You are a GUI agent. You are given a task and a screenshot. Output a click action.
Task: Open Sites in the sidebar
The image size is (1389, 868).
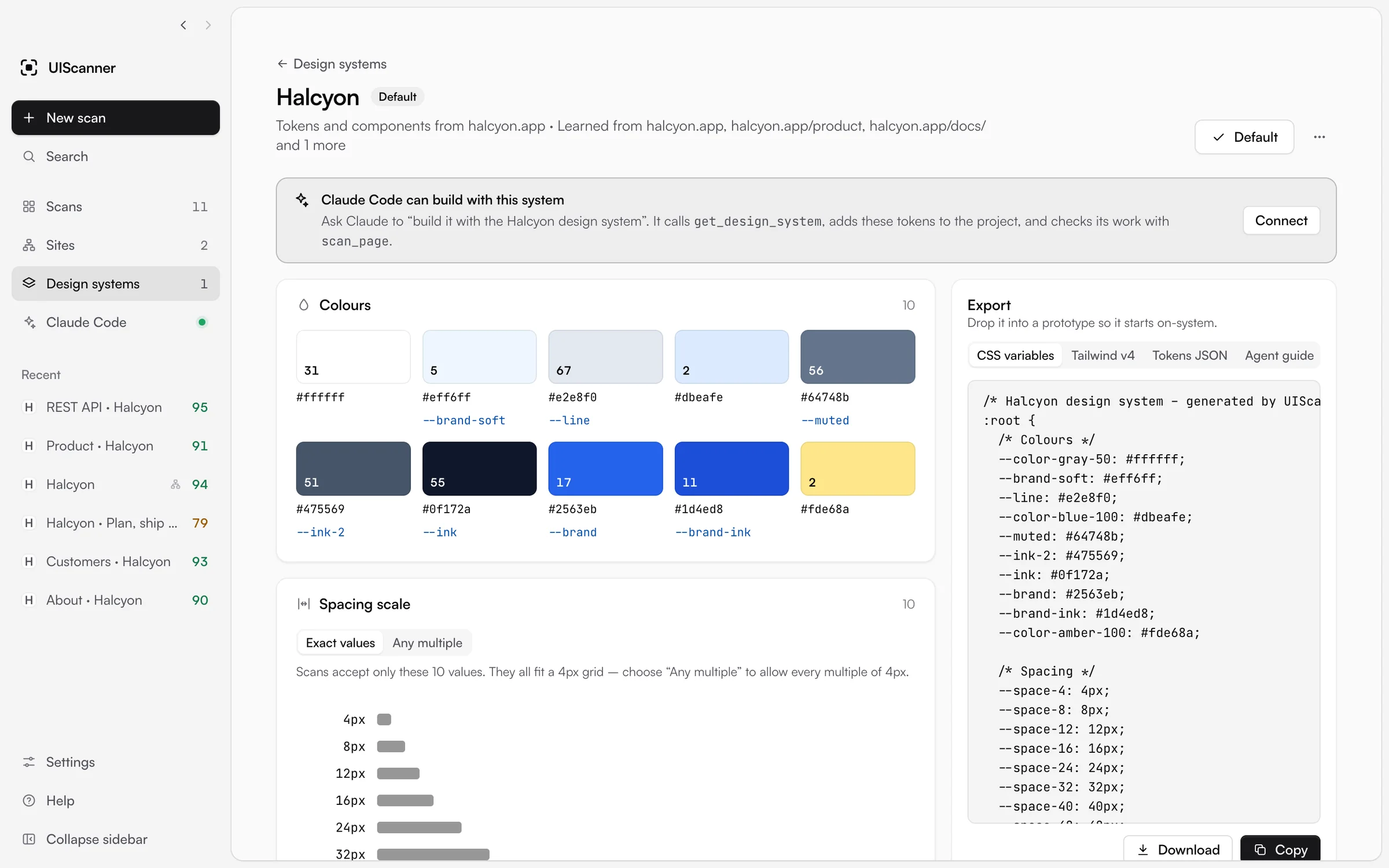(x=116, y=245)
